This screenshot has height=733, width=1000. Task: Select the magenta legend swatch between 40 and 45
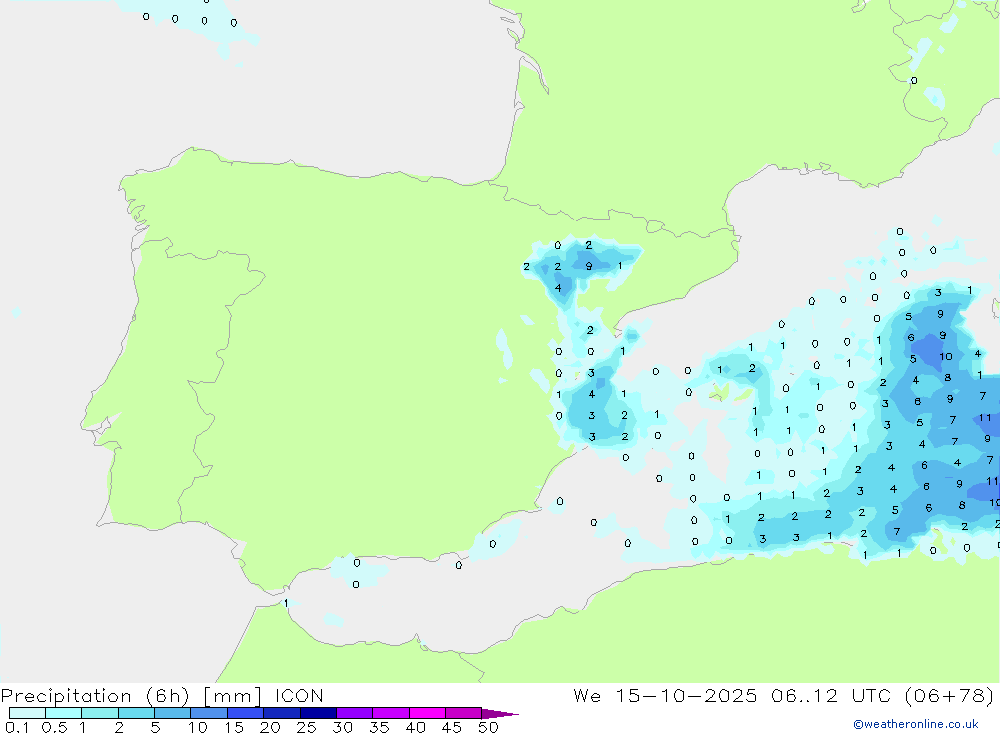tap(427, 713)
